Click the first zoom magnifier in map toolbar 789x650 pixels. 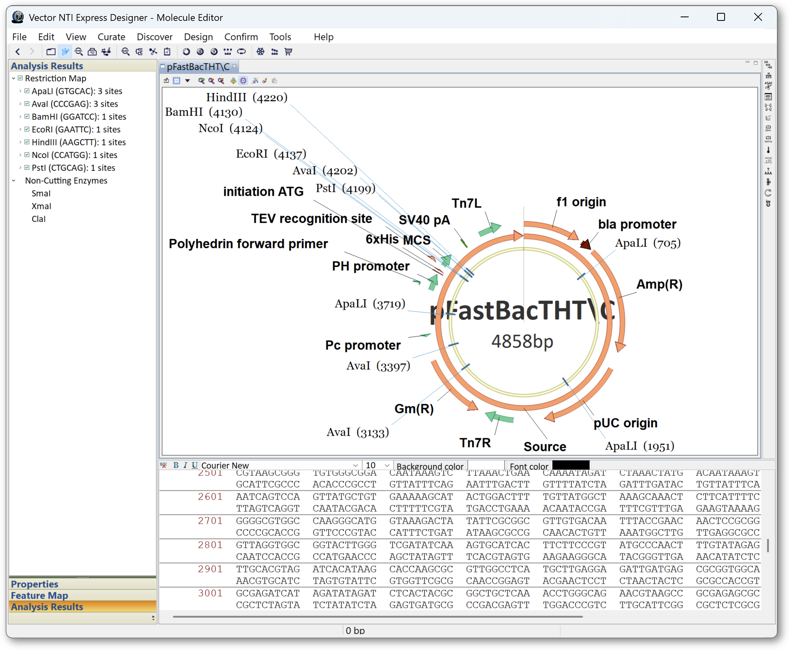[x=201, y=80]
